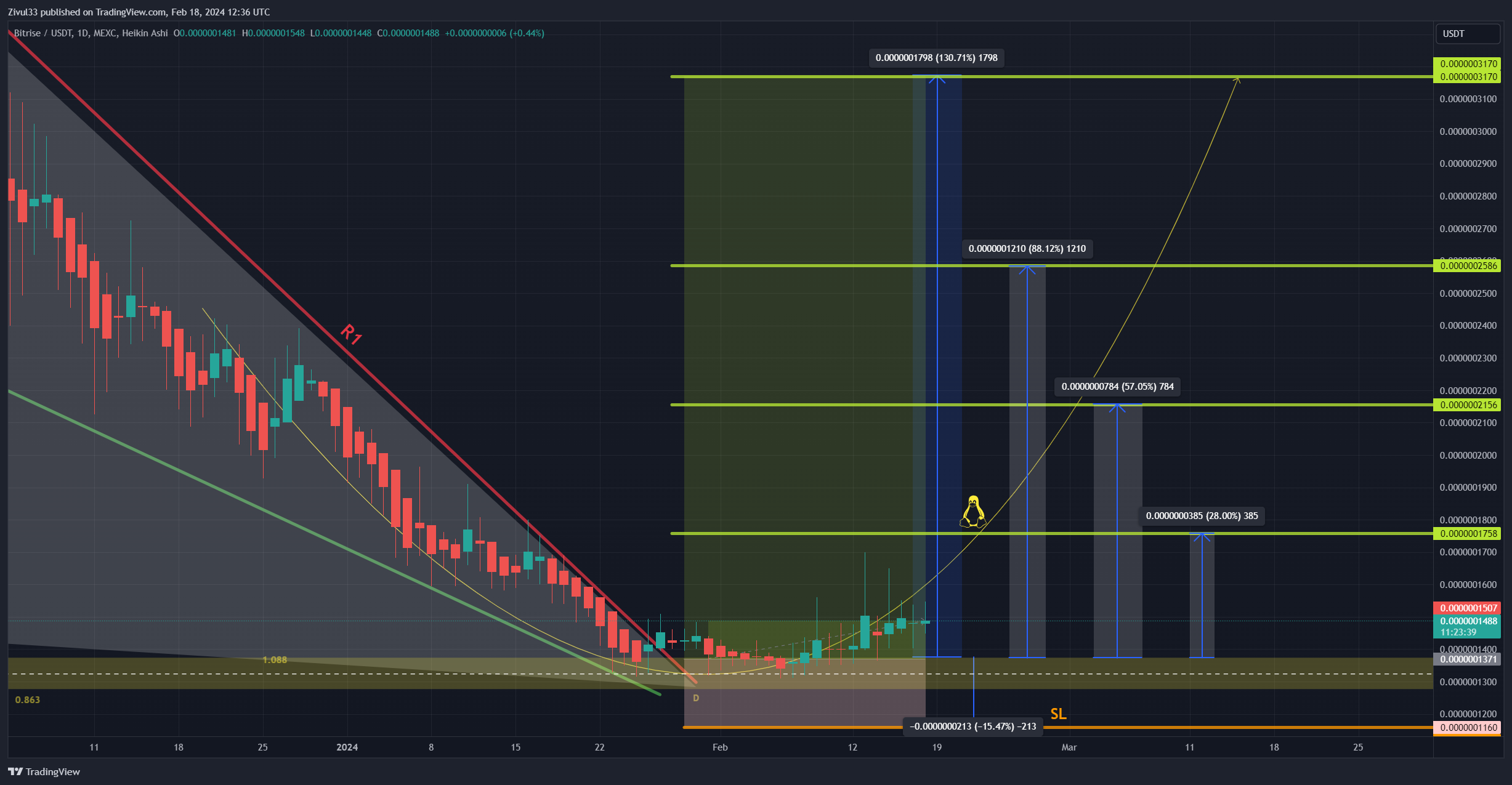Viewport: 1512px width, 785px height.
Task: Click the 0.0000002800 axis price
Action: [1468, 196]
